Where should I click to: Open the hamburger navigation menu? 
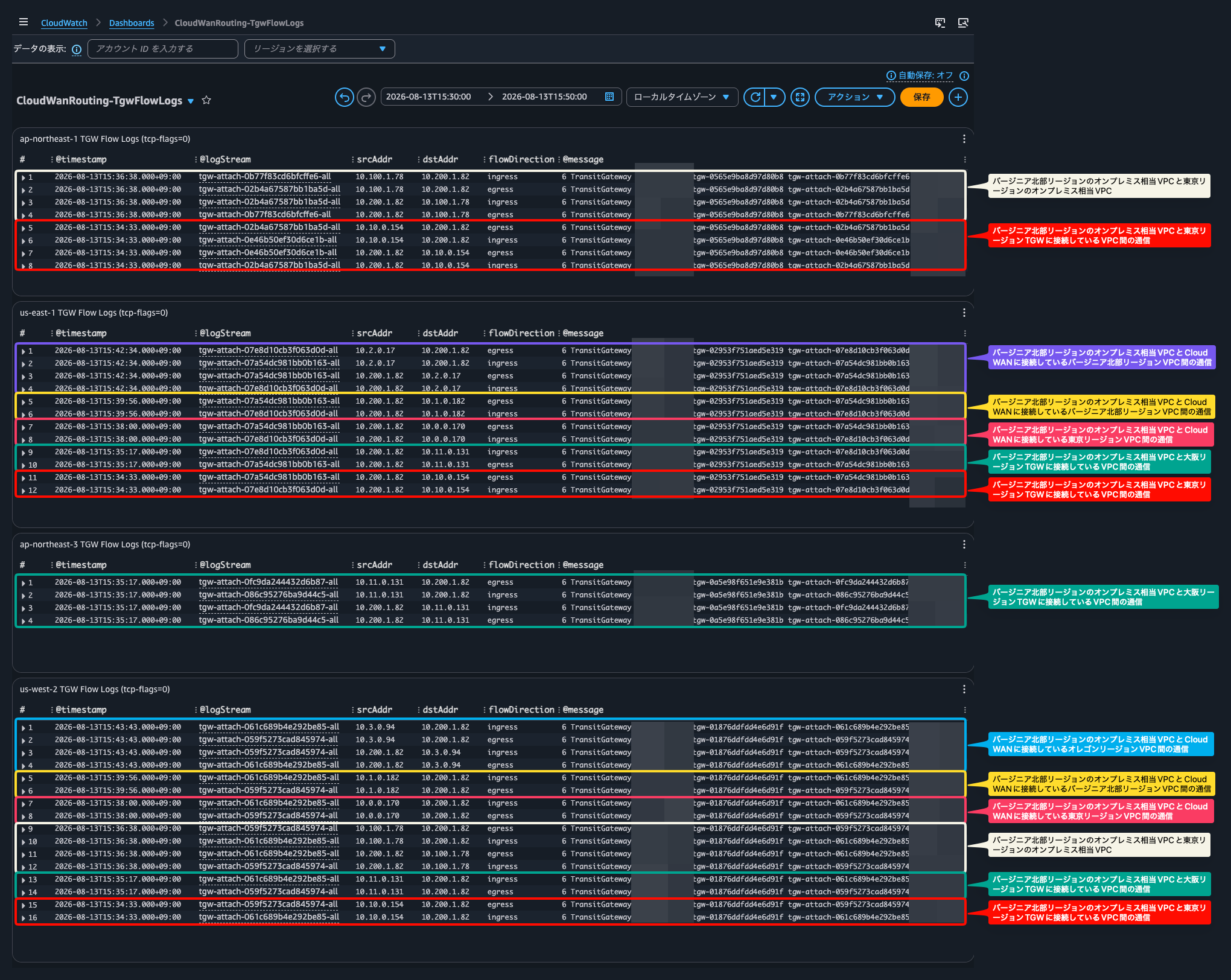(24, 22)
